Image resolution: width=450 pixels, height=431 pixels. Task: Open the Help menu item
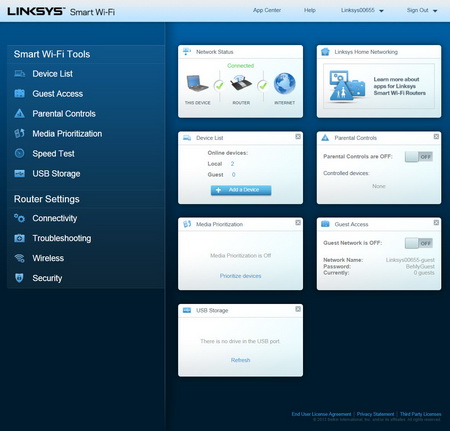click(x=310, y=10)
